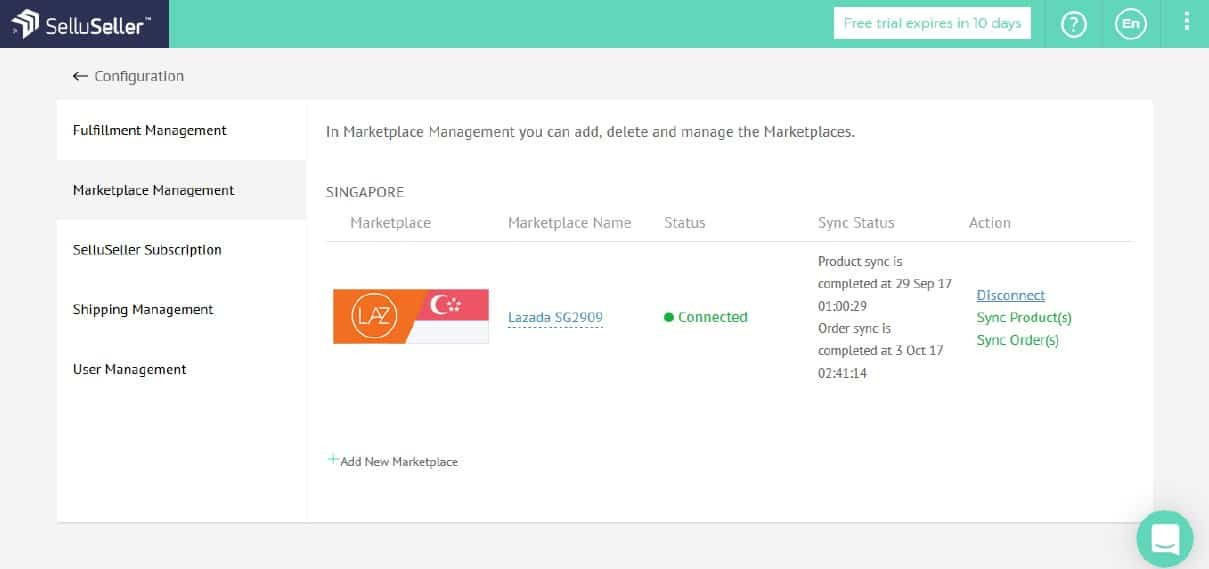Click the plus icon for Add New Marketplace
The image size is (1209, 569).
point(333,460)
